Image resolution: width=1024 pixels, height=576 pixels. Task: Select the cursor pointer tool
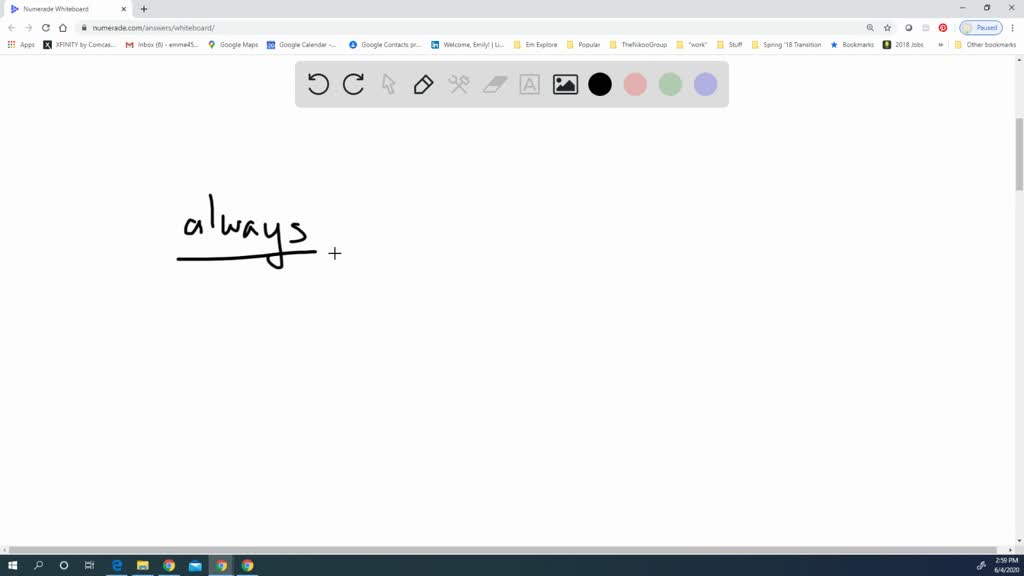click(x=388, y=84)
